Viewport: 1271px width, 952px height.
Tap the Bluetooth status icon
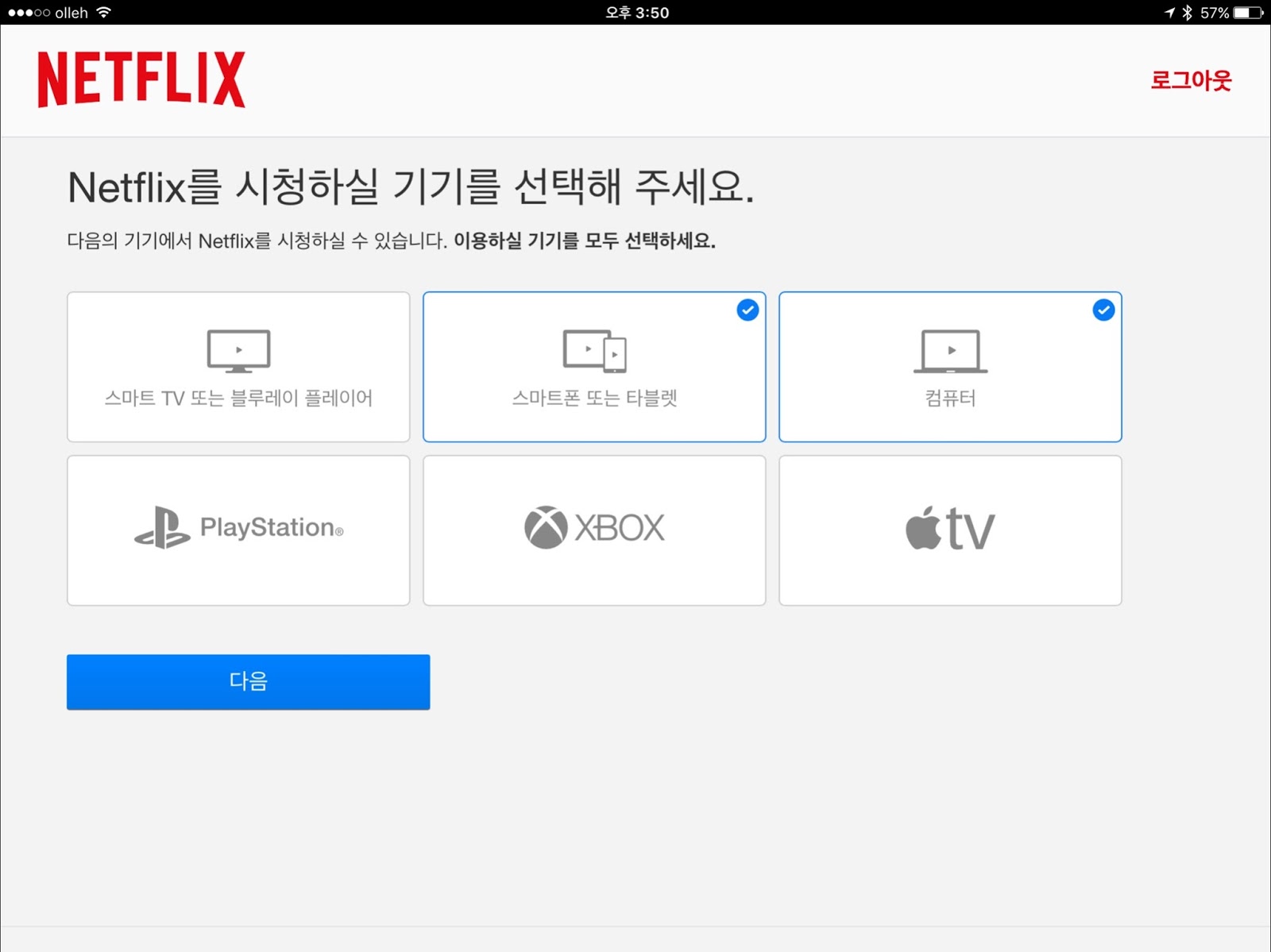(x=1188, y=13)
